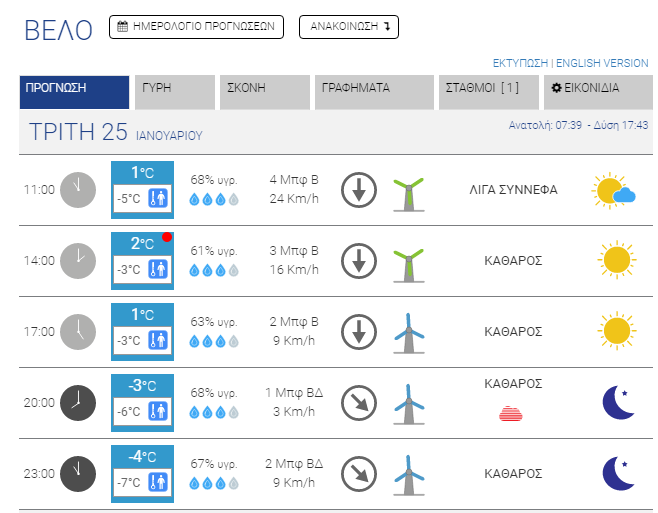Image resolution: width=658 pixels, height=513 pixels.
Task: Click the northwest wind arrow at 23:00
Action: click(x=357, y=473)
